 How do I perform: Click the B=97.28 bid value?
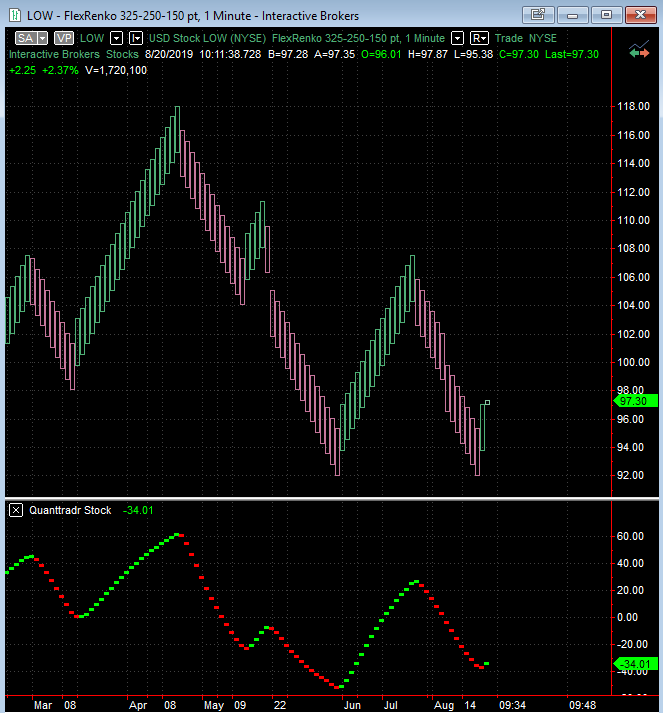click(288, 54)
